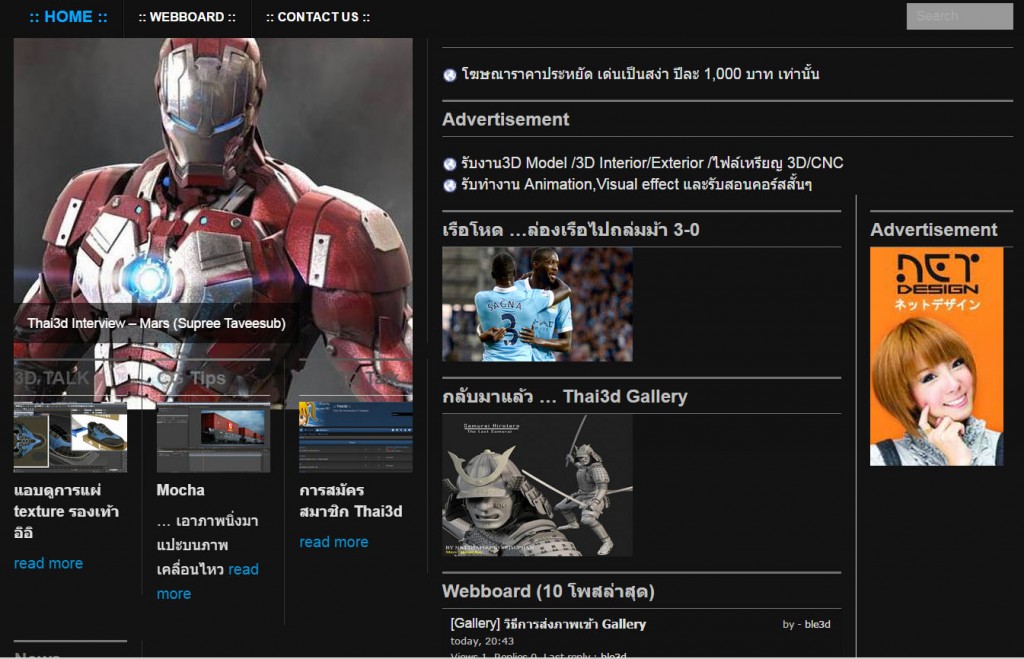Click the Net Design advertisement banner
Screen dimensions: 1024x659
(936, 356)
